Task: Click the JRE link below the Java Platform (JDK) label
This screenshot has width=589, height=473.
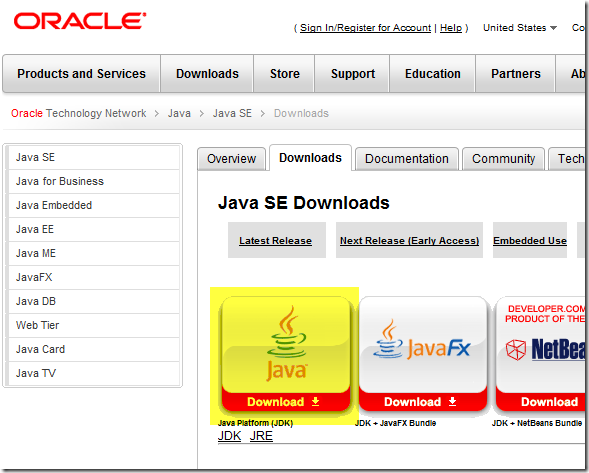Action: click(261, 436)
